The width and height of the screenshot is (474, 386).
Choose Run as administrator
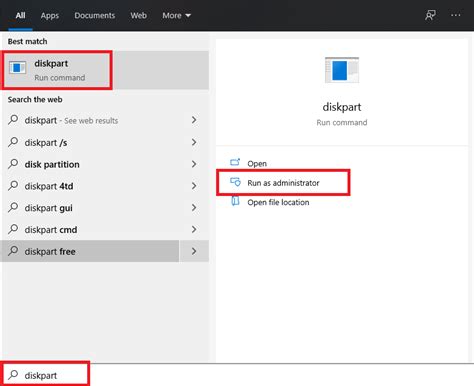[x=283, y=183]
